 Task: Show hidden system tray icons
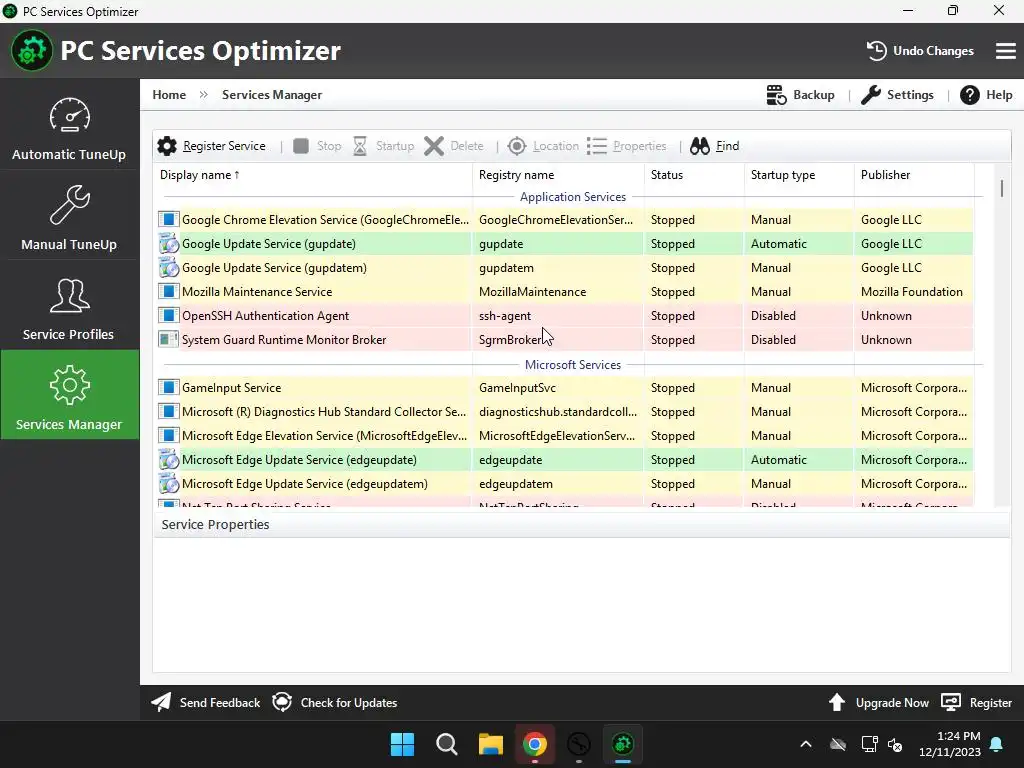(806, 744)
